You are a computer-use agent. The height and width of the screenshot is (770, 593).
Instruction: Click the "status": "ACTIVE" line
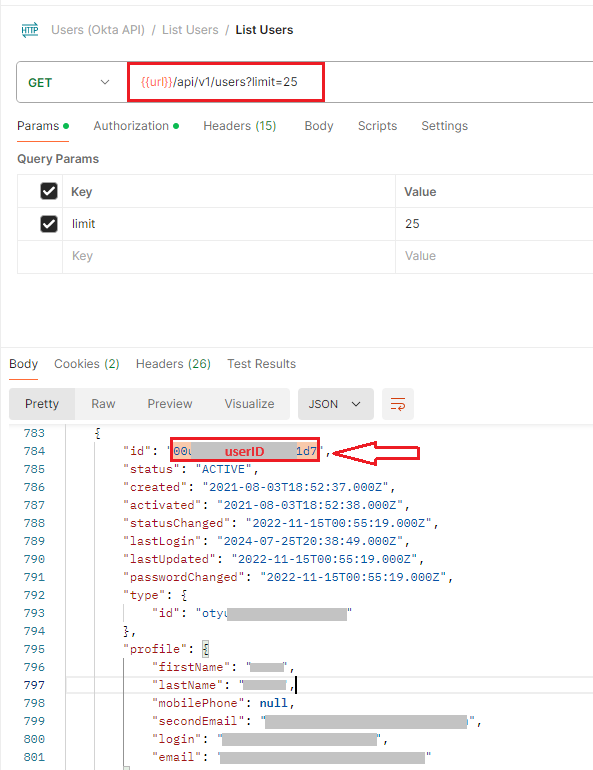(190, 469)
